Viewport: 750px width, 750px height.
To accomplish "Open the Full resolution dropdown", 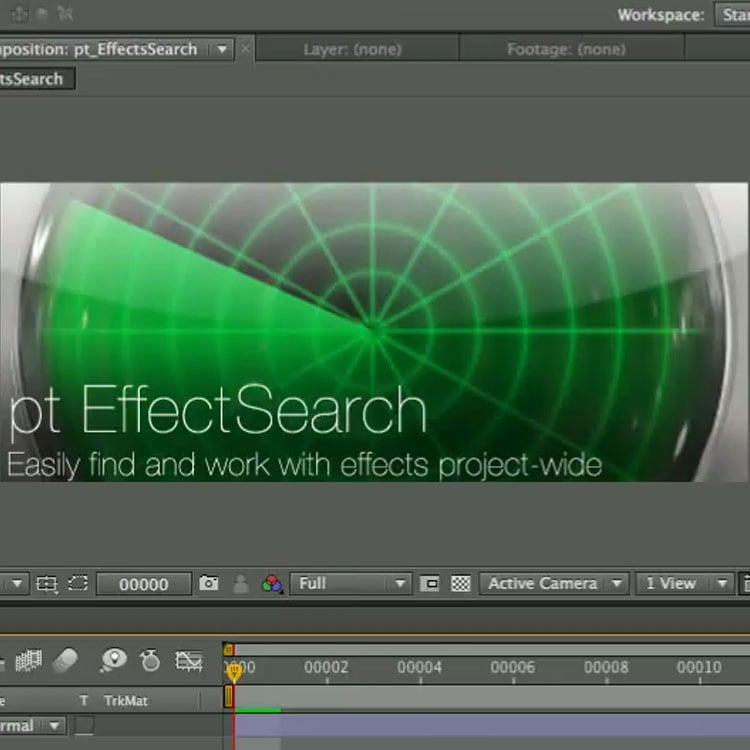I will click(351, 584).
